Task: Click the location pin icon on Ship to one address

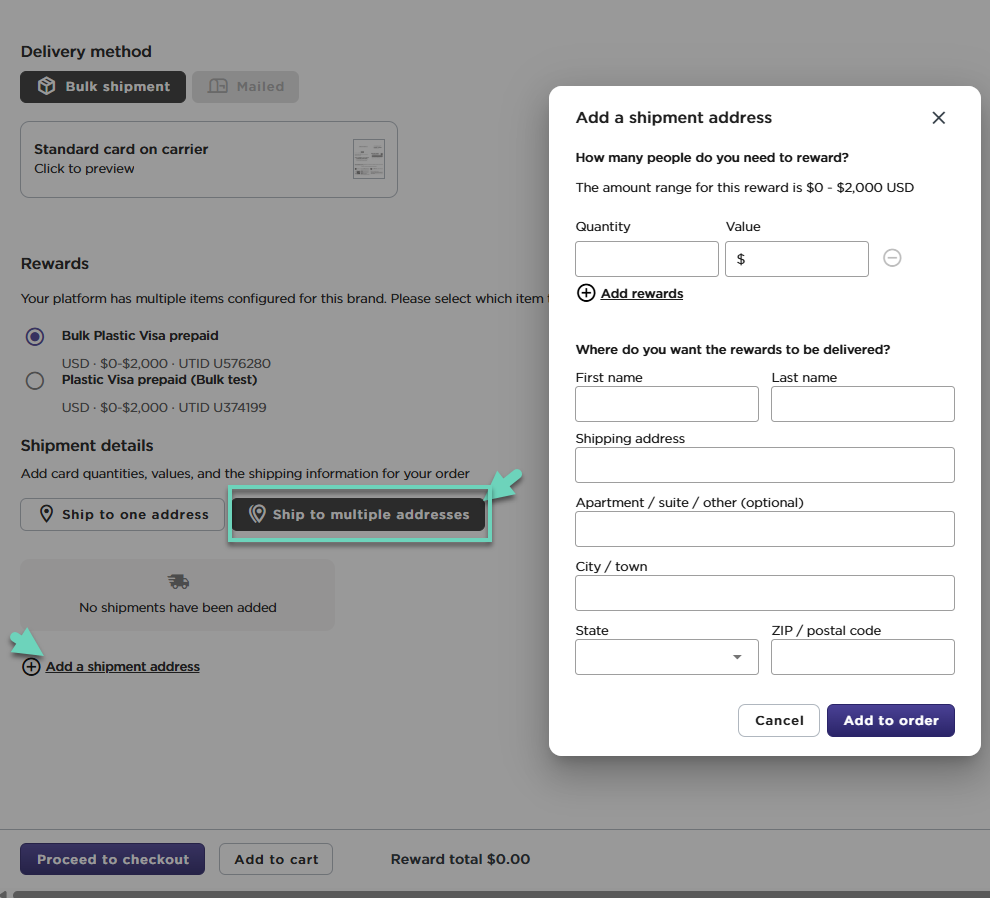Action: tap(46, 514)
